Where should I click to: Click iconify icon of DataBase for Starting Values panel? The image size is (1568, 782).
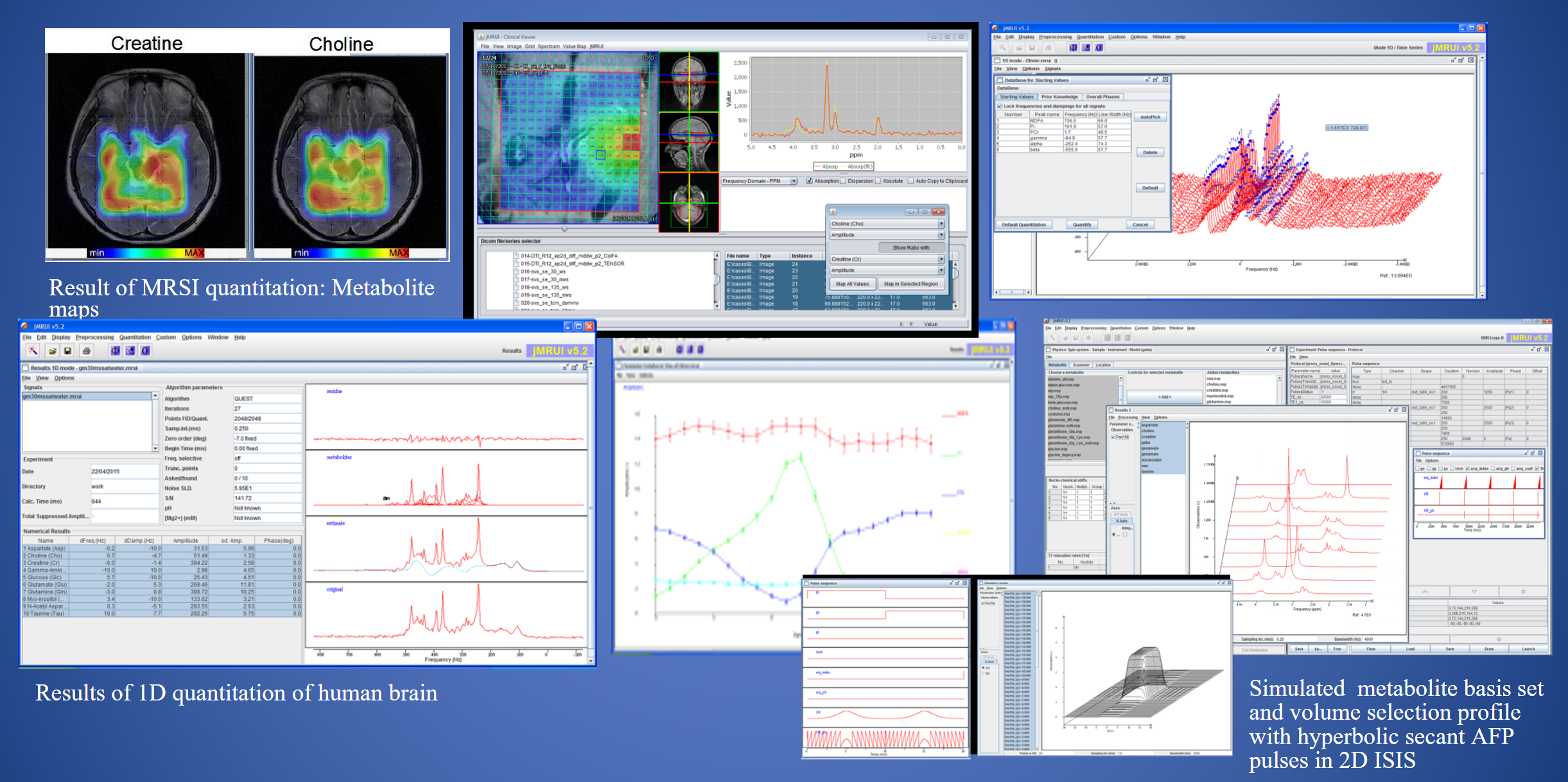1147,80
